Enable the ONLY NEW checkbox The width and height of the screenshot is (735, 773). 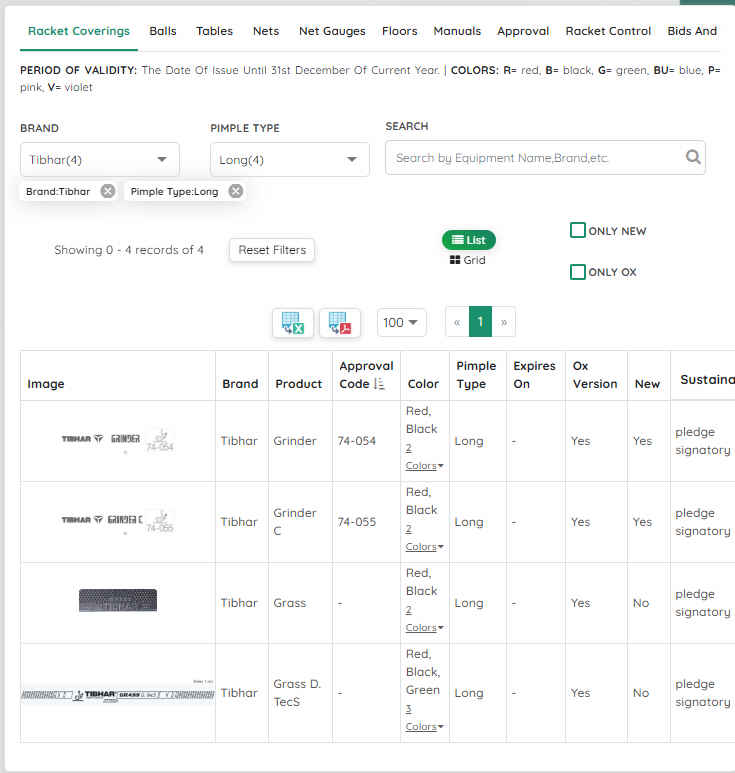coord(578,230)
